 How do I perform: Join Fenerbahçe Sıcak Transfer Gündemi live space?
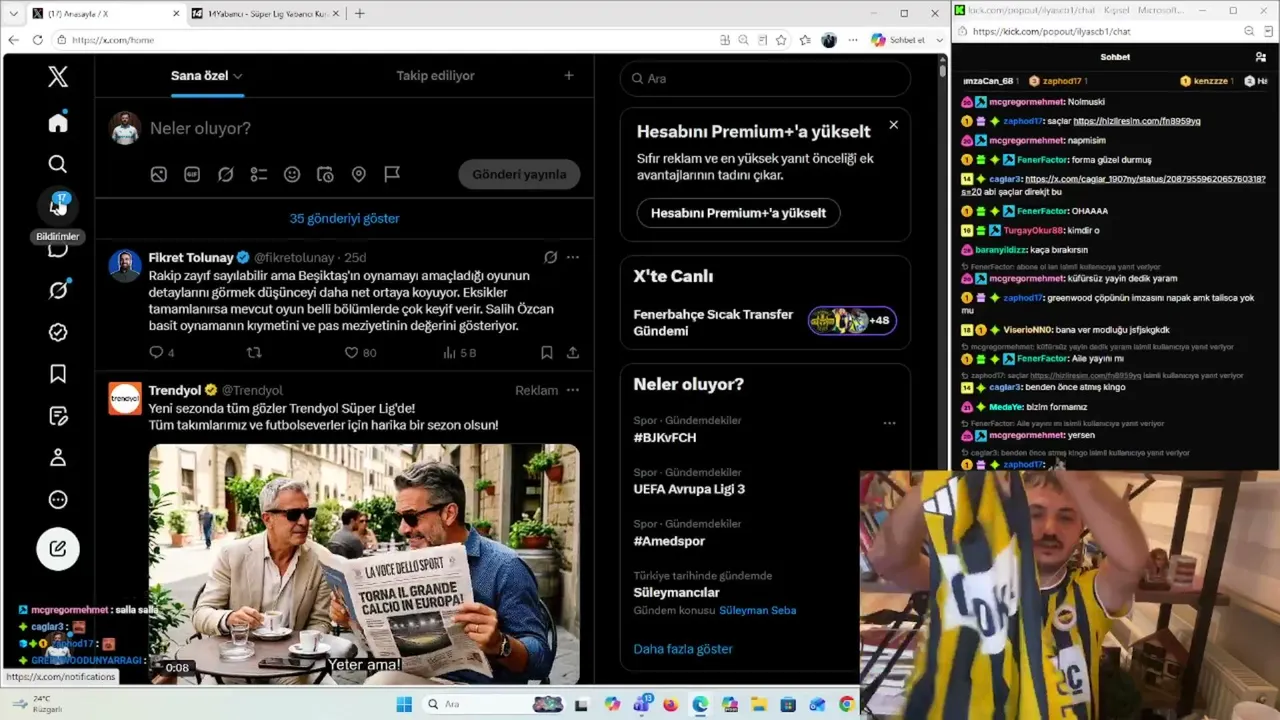pos(765,322)
